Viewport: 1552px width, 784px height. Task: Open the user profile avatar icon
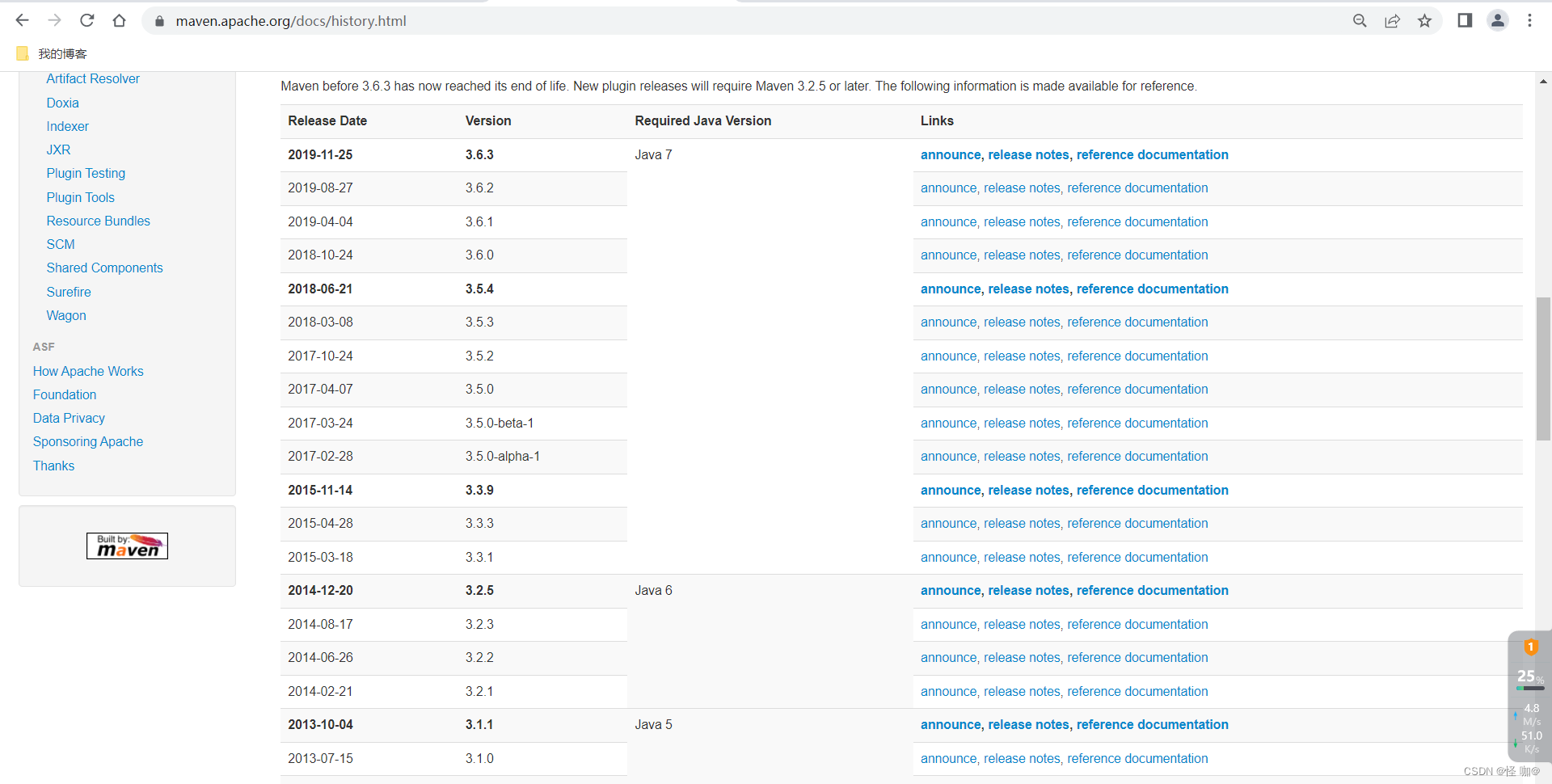(1498, 20)
